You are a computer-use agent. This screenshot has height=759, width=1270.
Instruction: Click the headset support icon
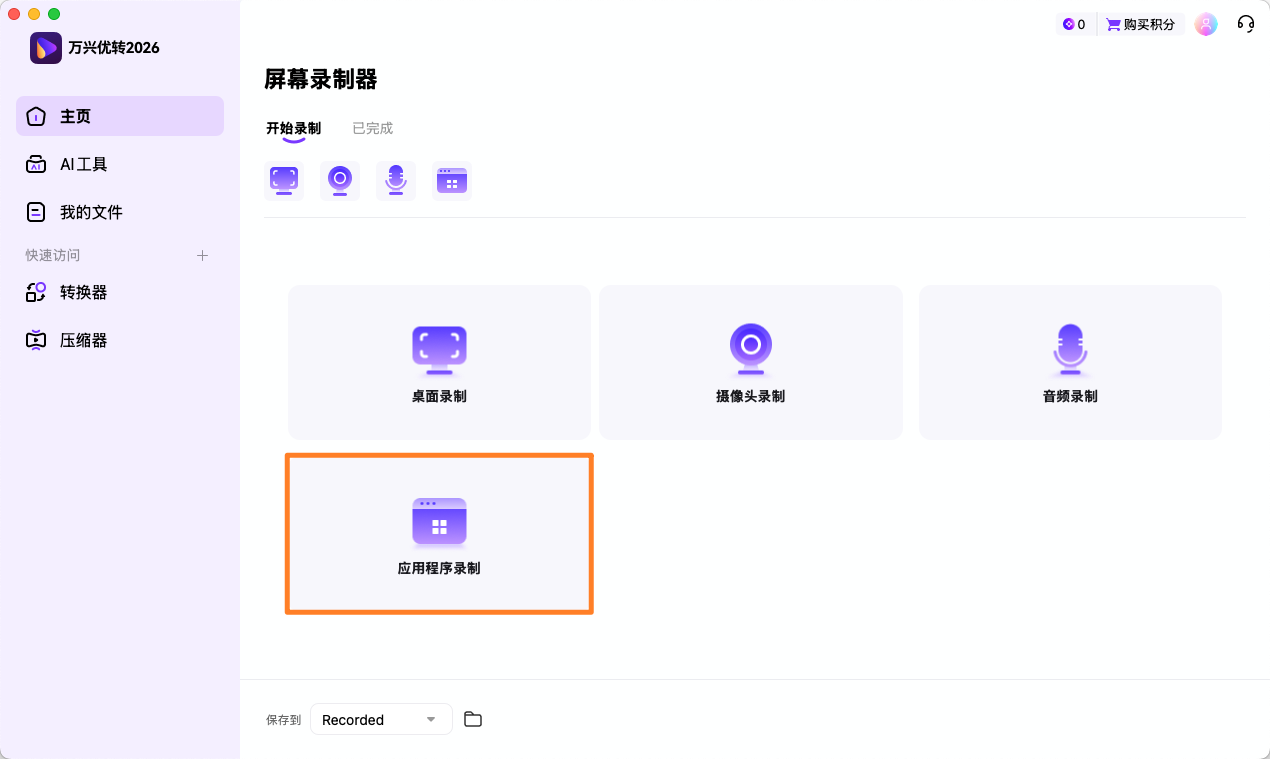(1245, 23)
